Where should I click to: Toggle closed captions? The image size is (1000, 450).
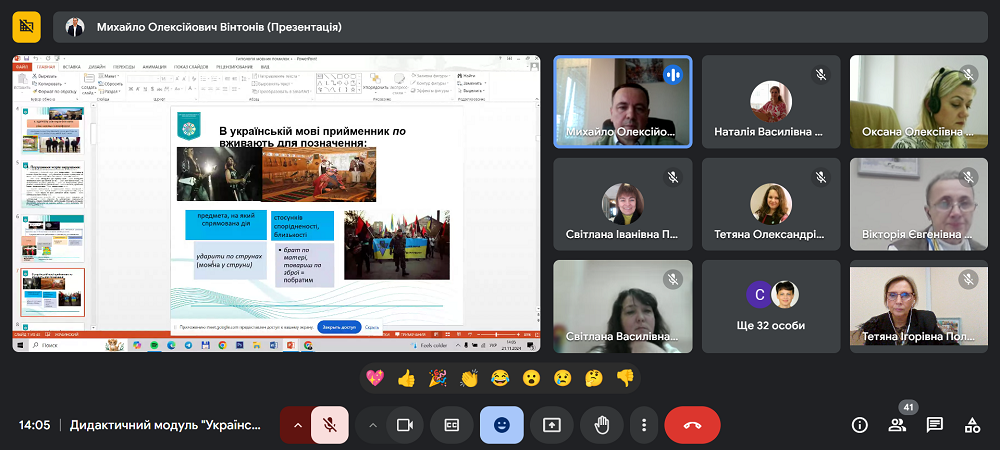(452, 425)
